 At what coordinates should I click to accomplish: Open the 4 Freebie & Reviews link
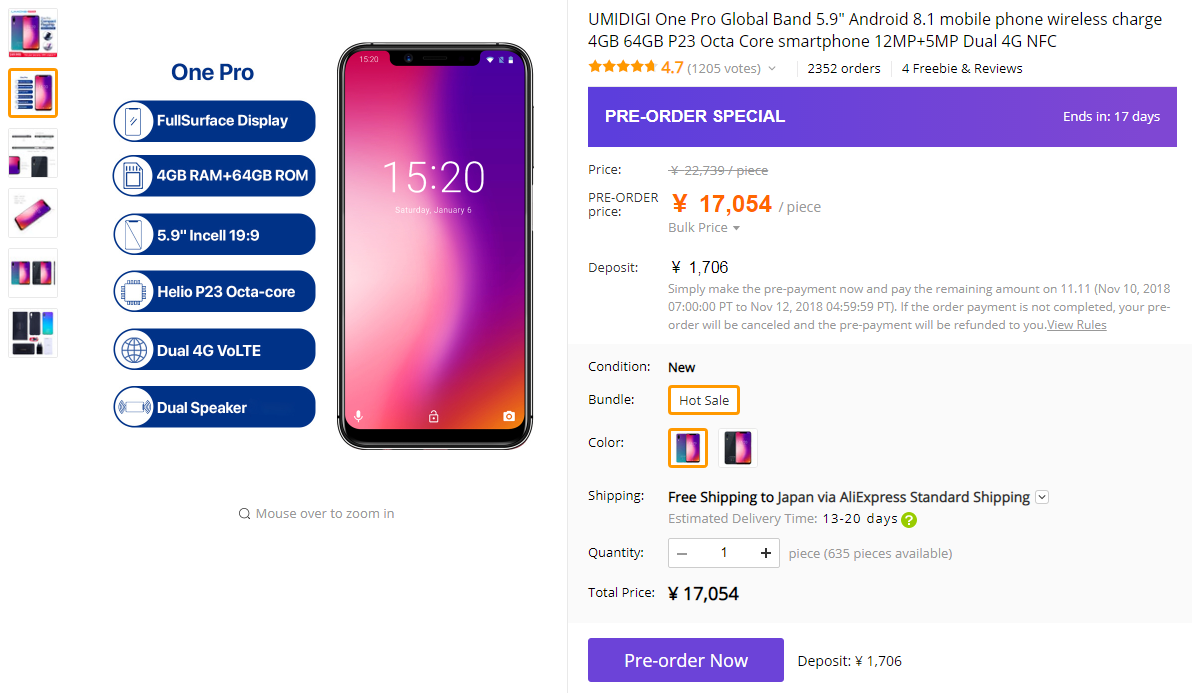click(x=962, y=69)
